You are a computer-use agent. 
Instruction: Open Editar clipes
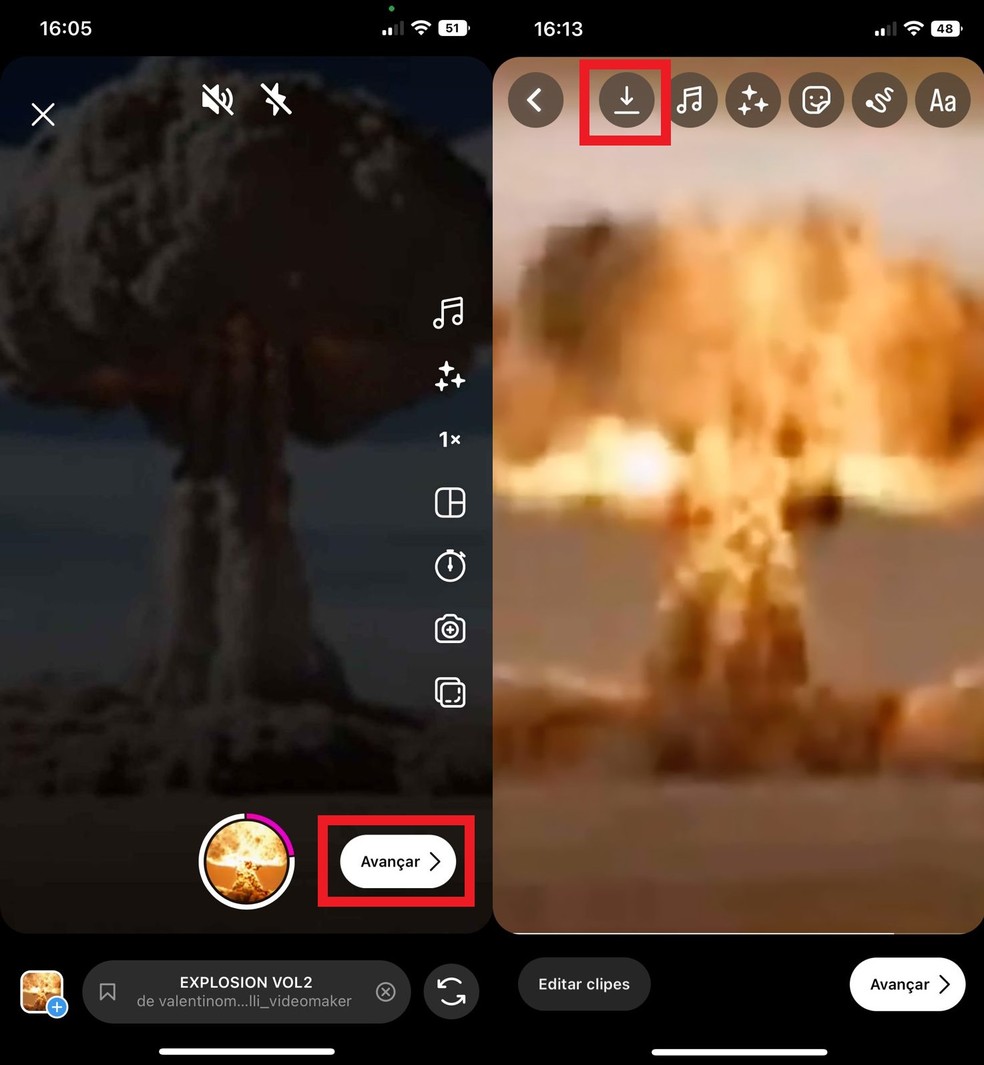pos(584,984)
